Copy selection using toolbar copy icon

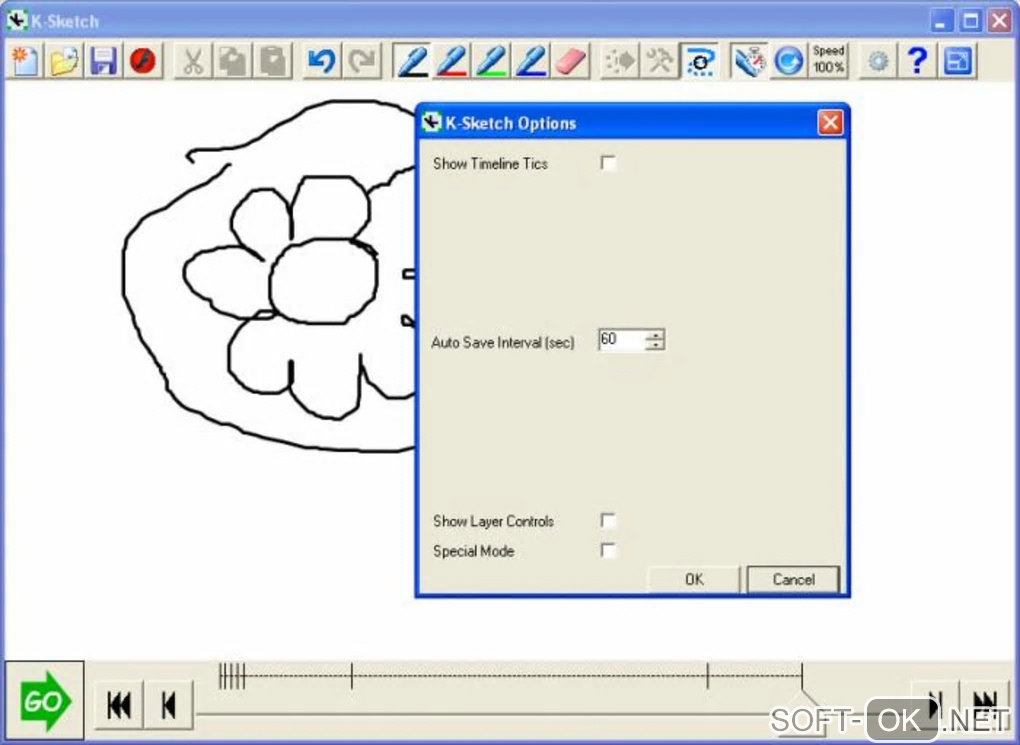[232, 61]
